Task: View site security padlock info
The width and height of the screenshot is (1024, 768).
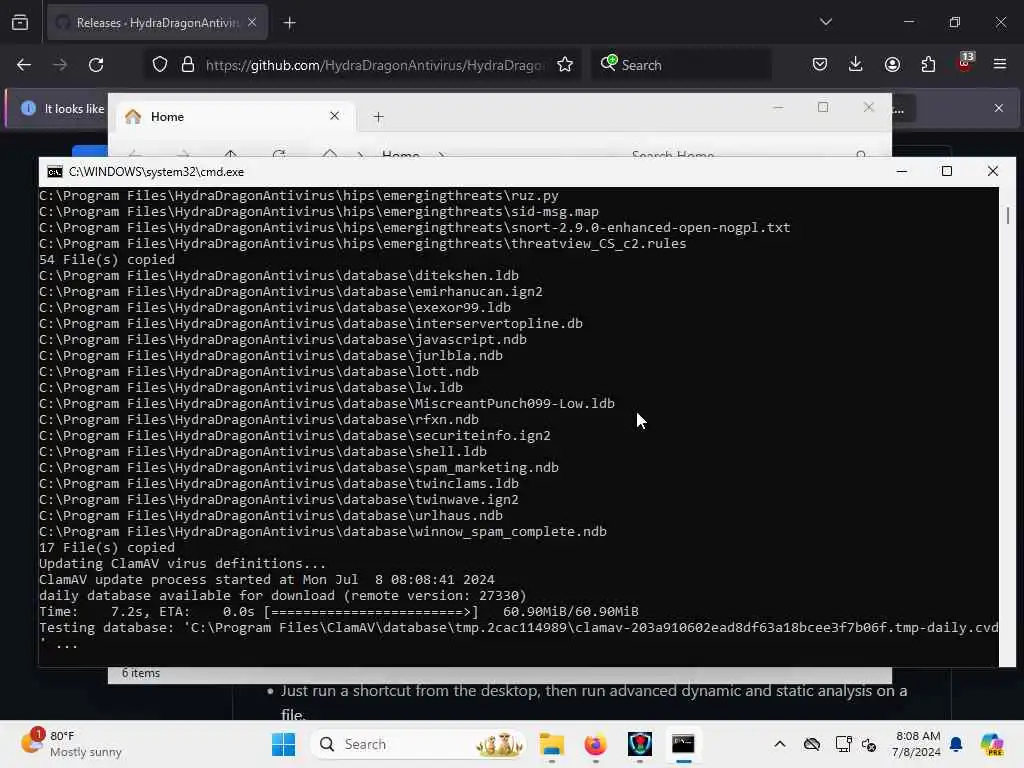Action: coord(188,65)
